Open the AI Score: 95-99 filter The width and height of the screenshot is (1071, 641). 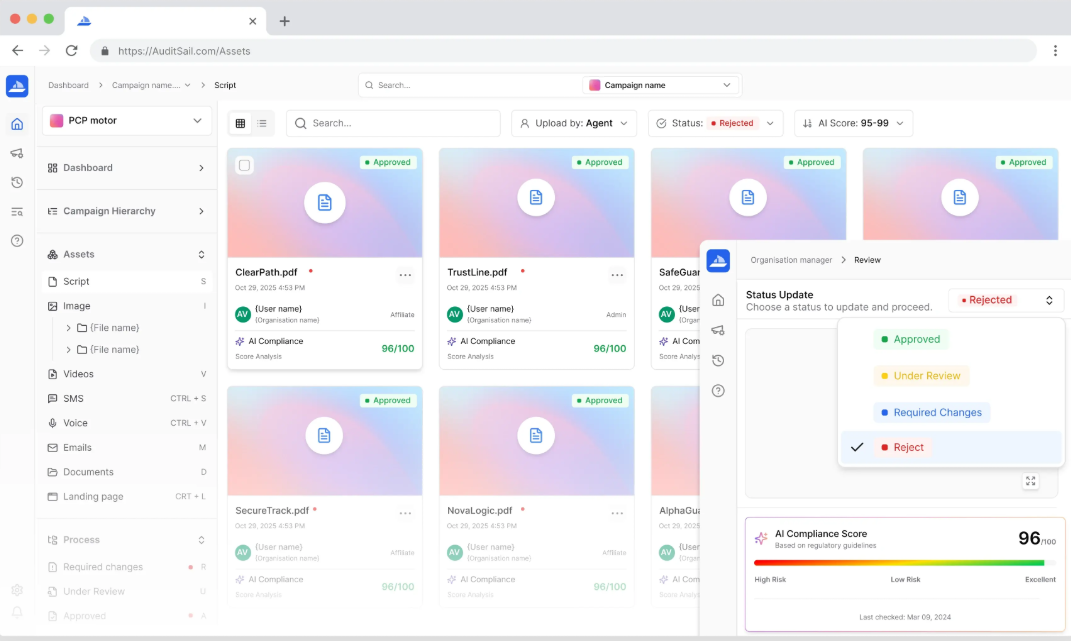tap(853, 123)
